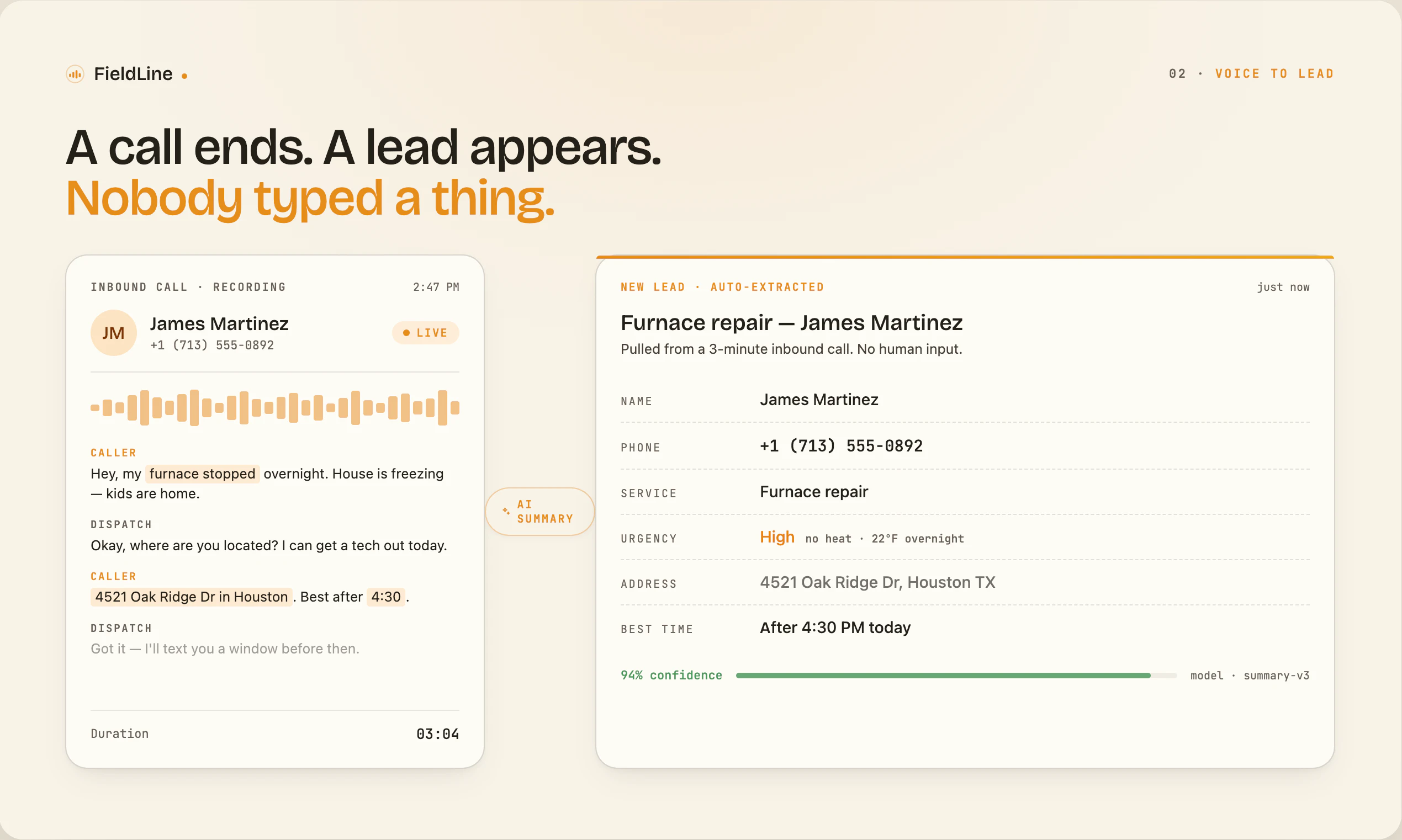Viewport: 1402px width, 840px height.
Task: Click the LIVE status badge
Action: click(425, 333)
